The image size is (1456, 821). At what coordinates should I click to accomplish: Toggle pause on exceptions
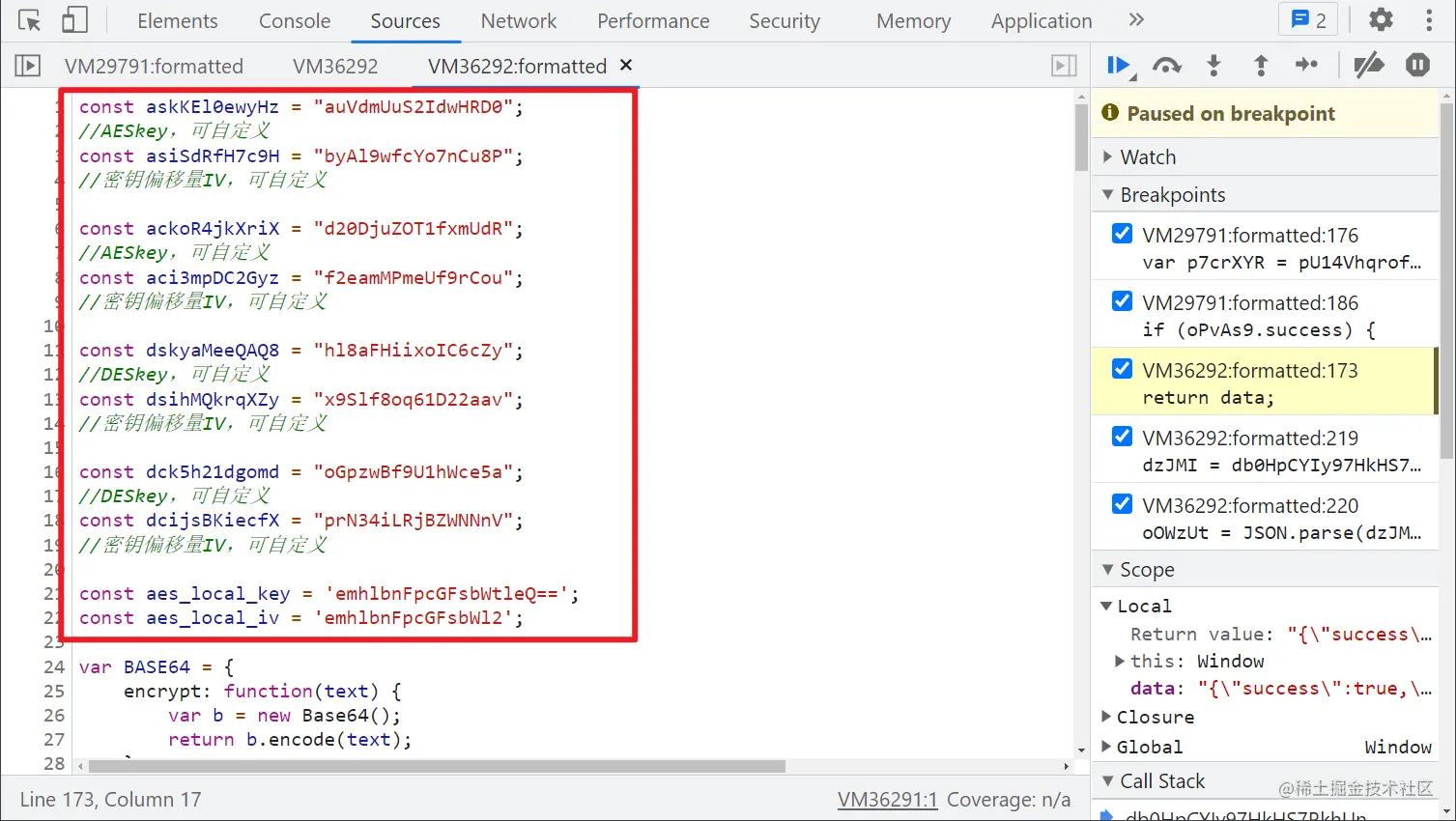pyautogui.click(x=1418, y=66)
